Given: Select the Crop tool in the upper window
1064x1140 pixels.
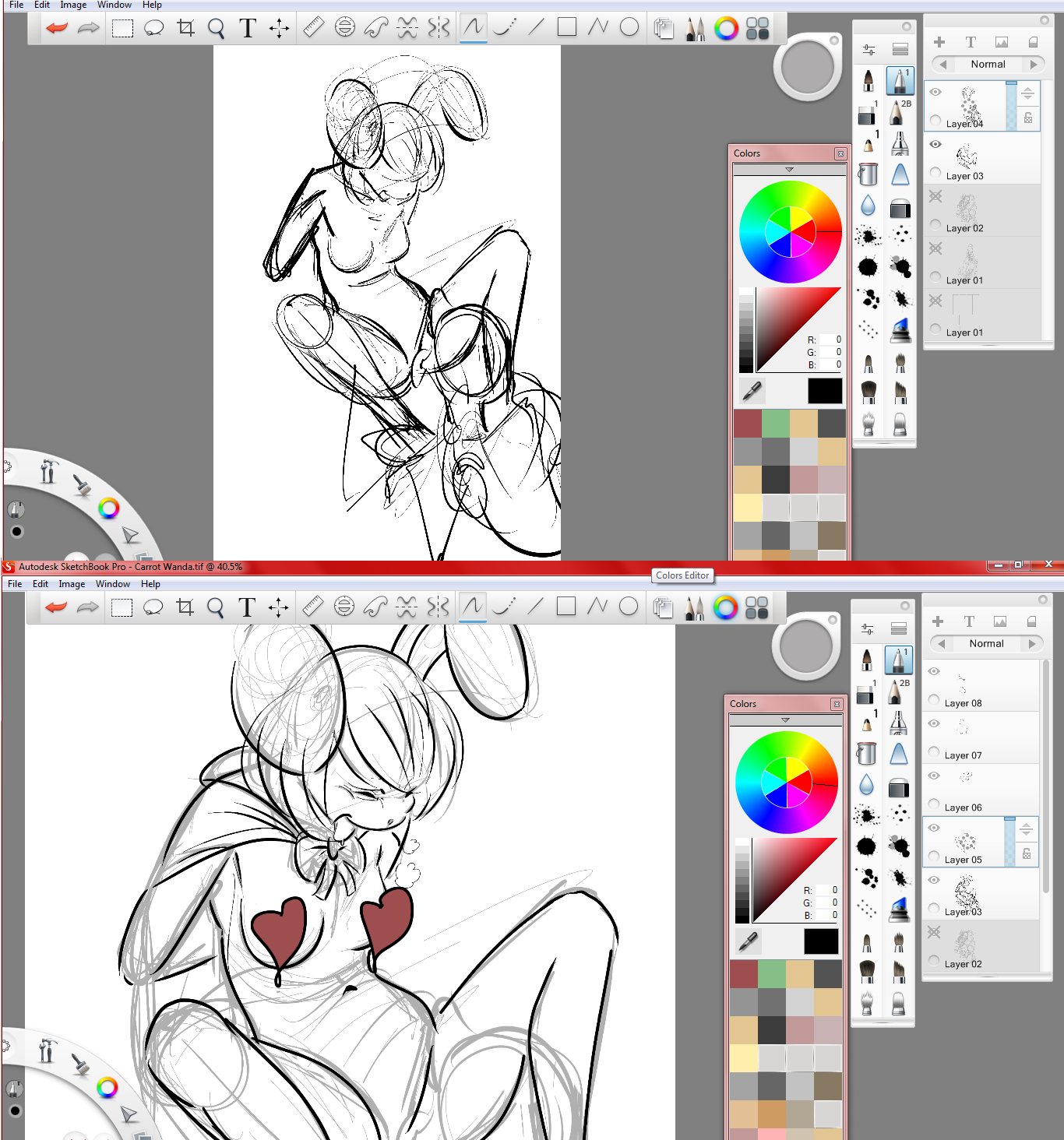Looking at the screenshot, I should click(185, 29).
